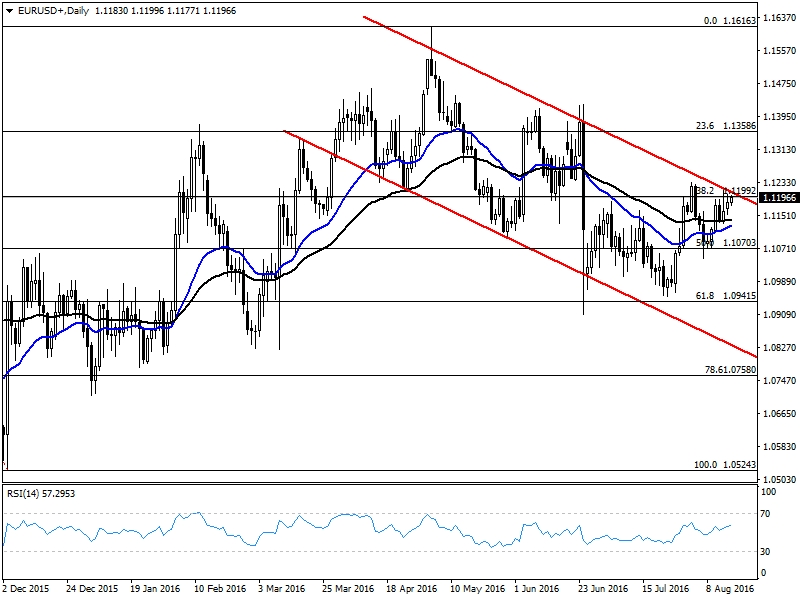
Task: Click price scale value 1.05830
Action: click(780, 446)
